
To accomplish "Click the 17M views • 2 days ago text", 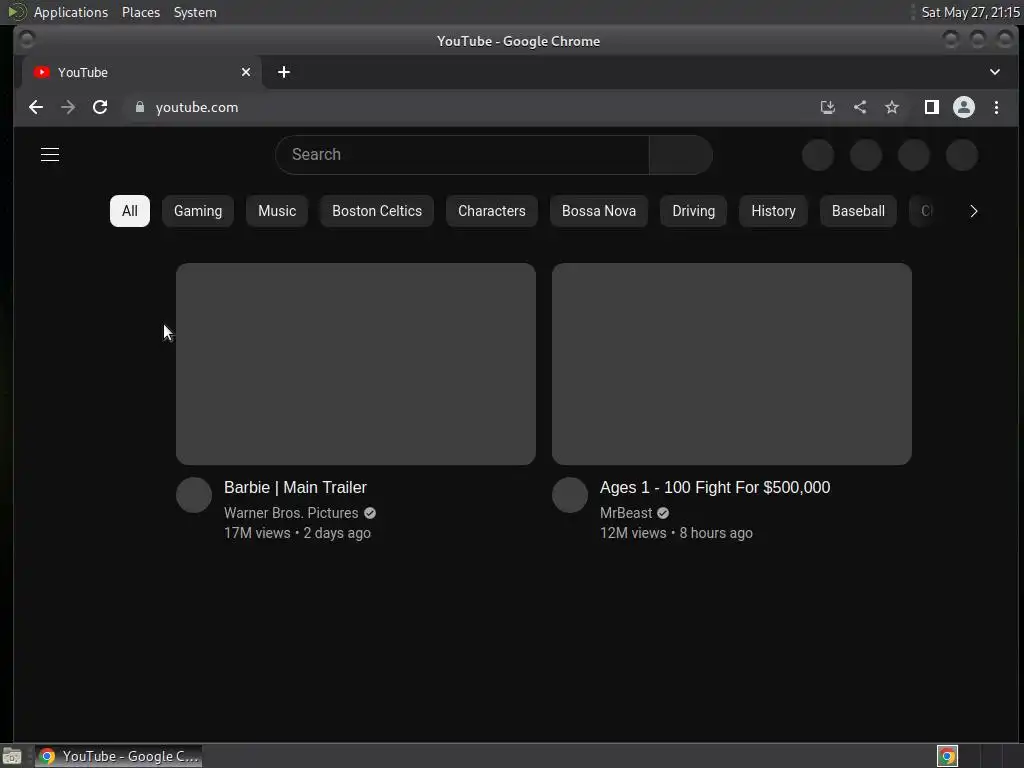I will click(x=297, y=533).
